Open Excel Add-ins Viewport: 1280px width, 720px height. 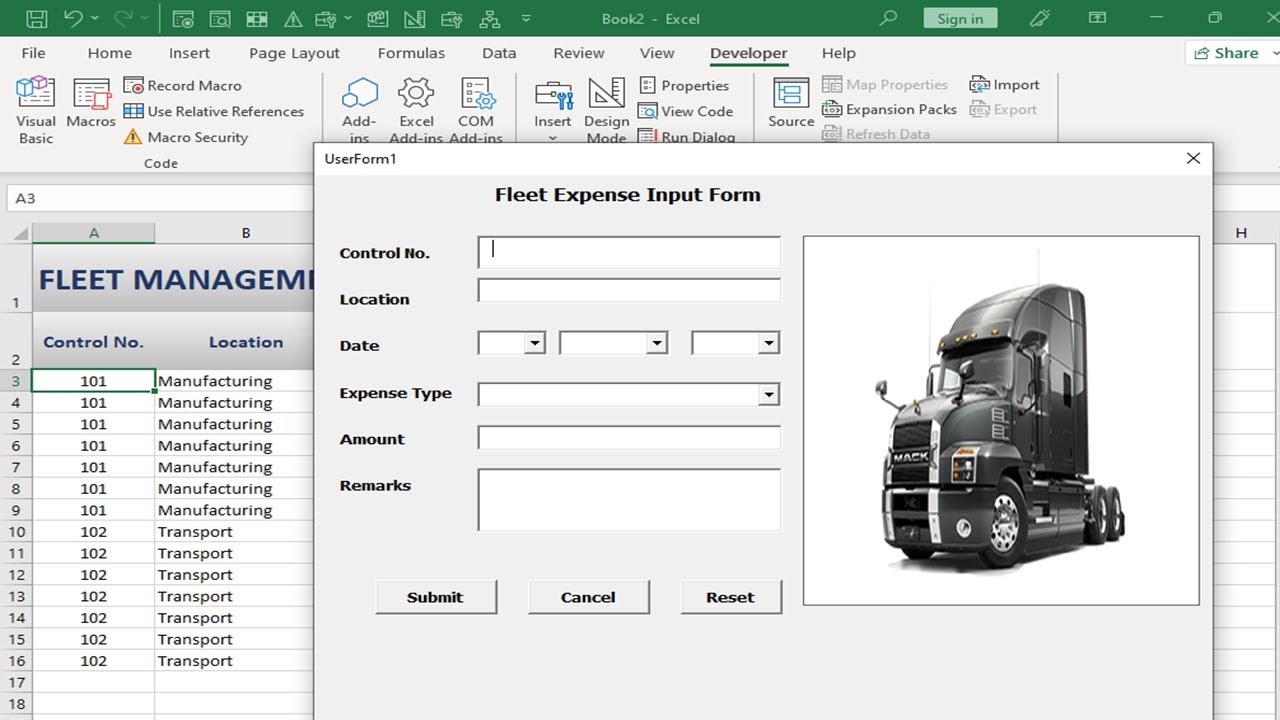pyautogui.click(x=416, y=110)
